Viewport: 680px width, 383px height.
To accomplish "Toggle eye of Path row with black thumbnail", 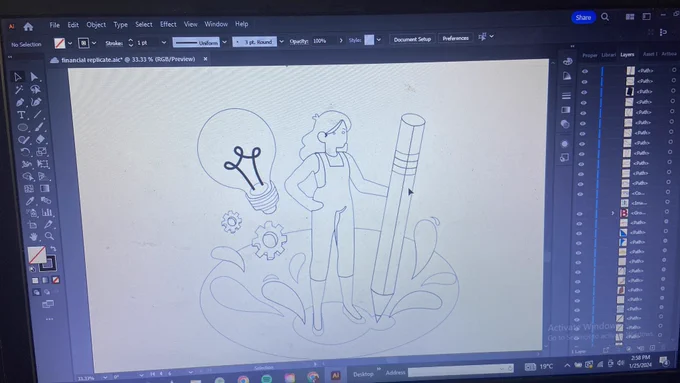I will coord(584,92).
